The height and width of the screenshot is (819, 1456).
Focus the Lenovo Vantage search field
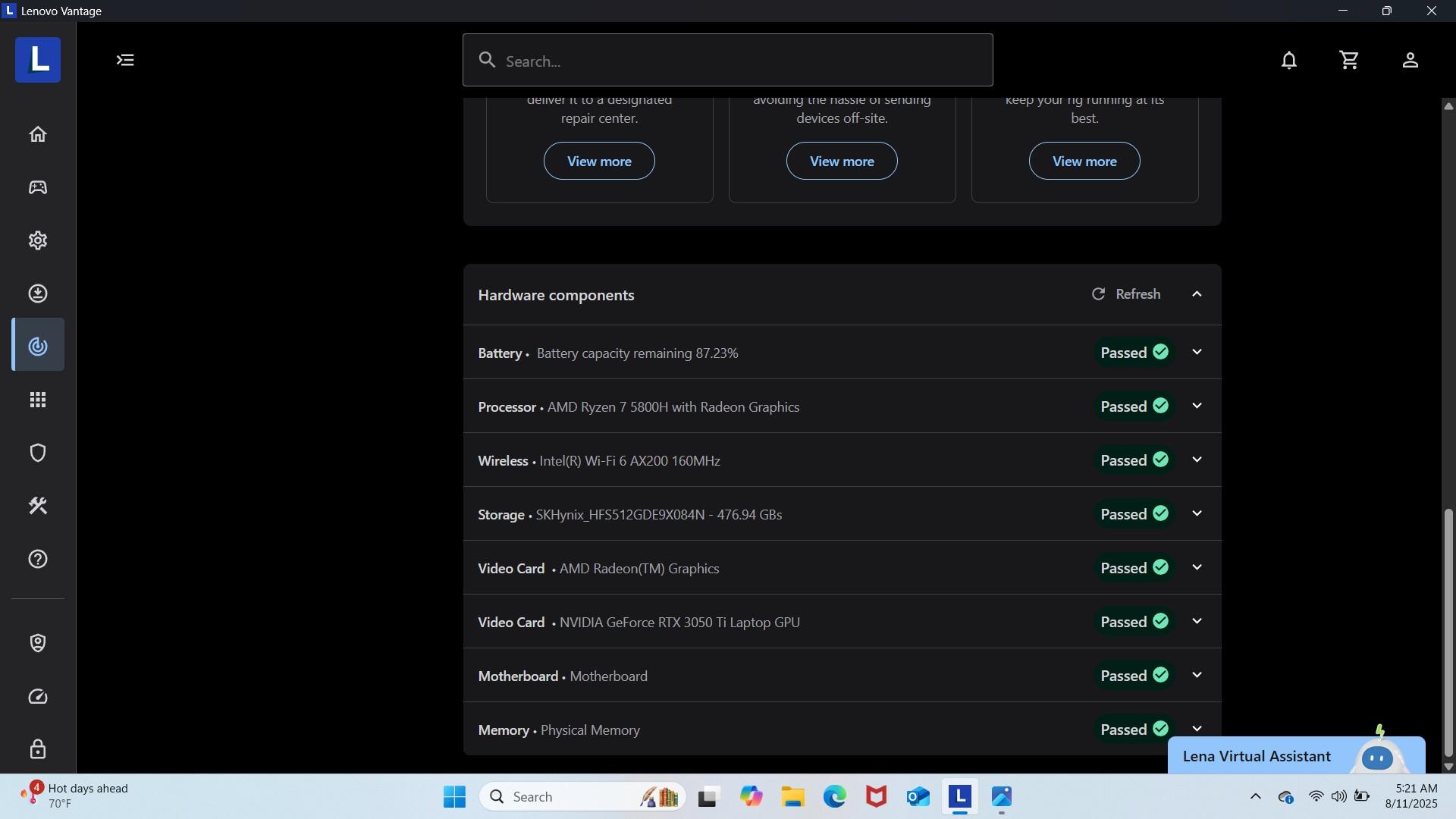pyautogui.click(x=728, y=60)
